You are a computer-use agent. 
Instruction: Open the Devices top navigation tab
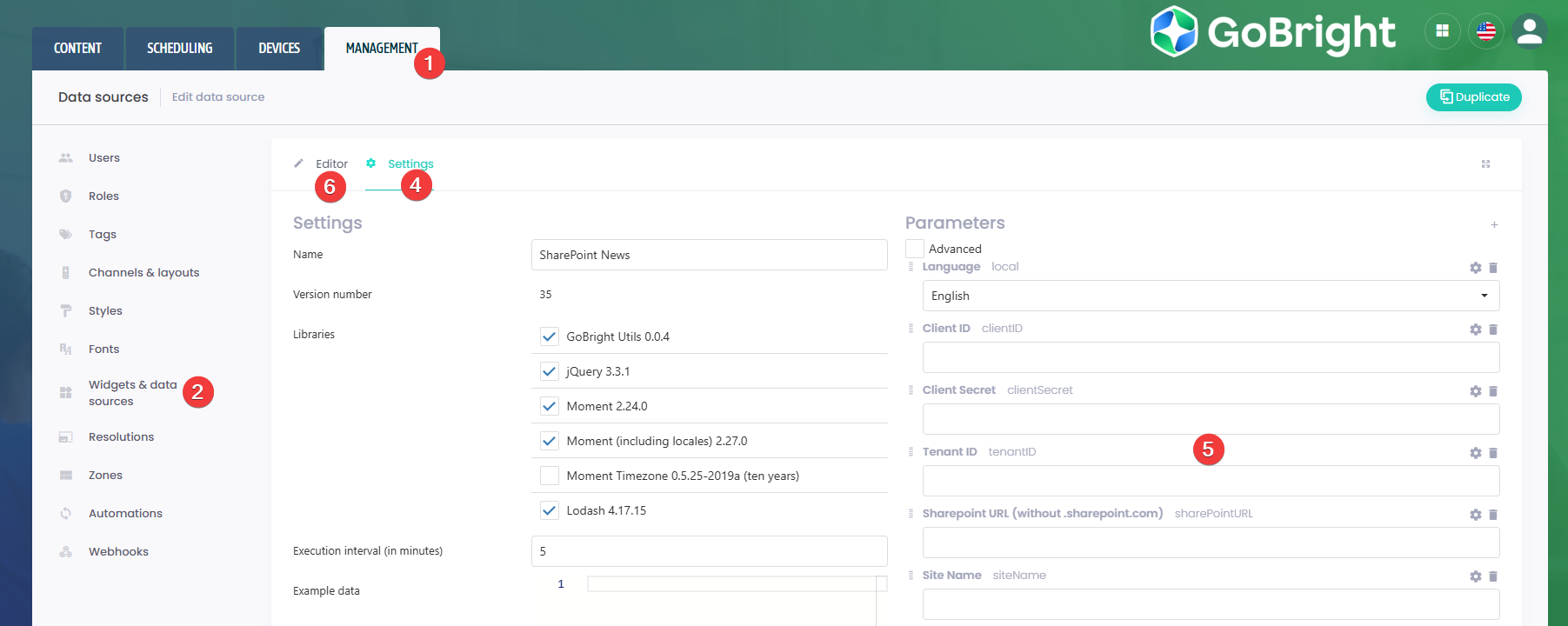point(278,49)
